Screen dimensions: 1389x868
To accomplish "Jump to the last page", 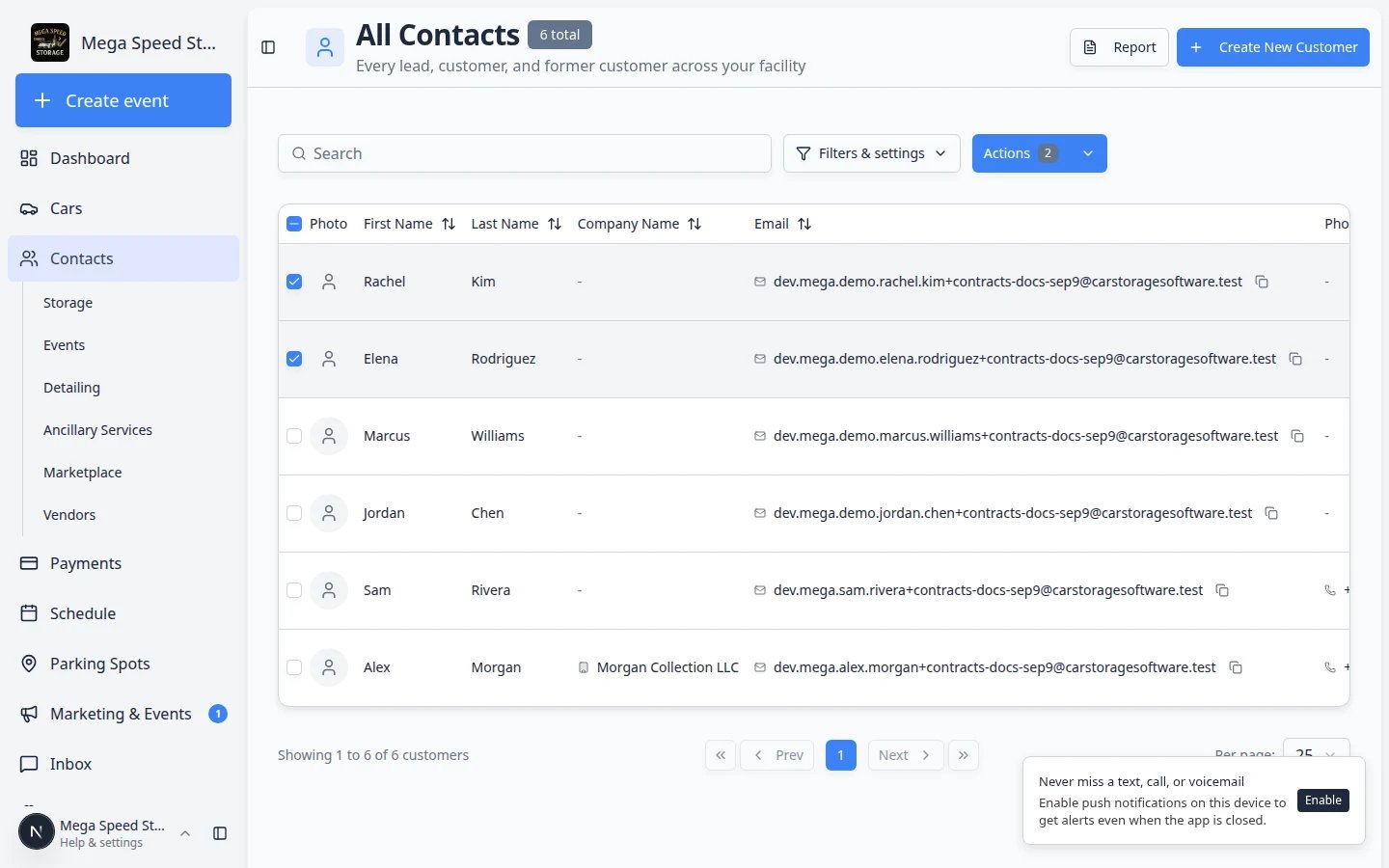I will point(964,755).
